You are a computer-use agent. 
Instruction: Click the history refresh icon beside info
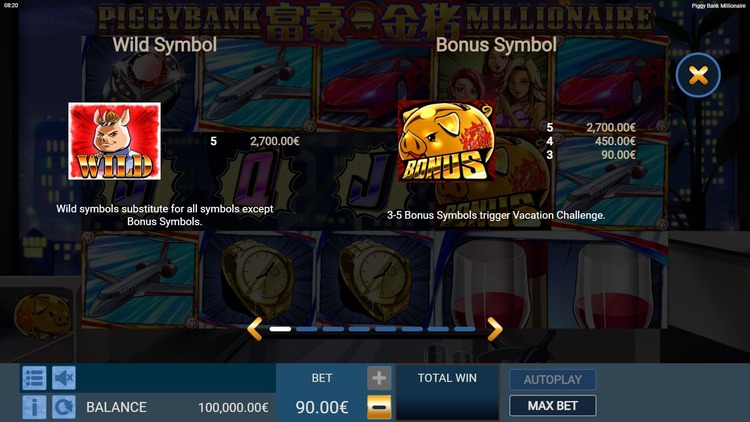click(x=64, y=407)
